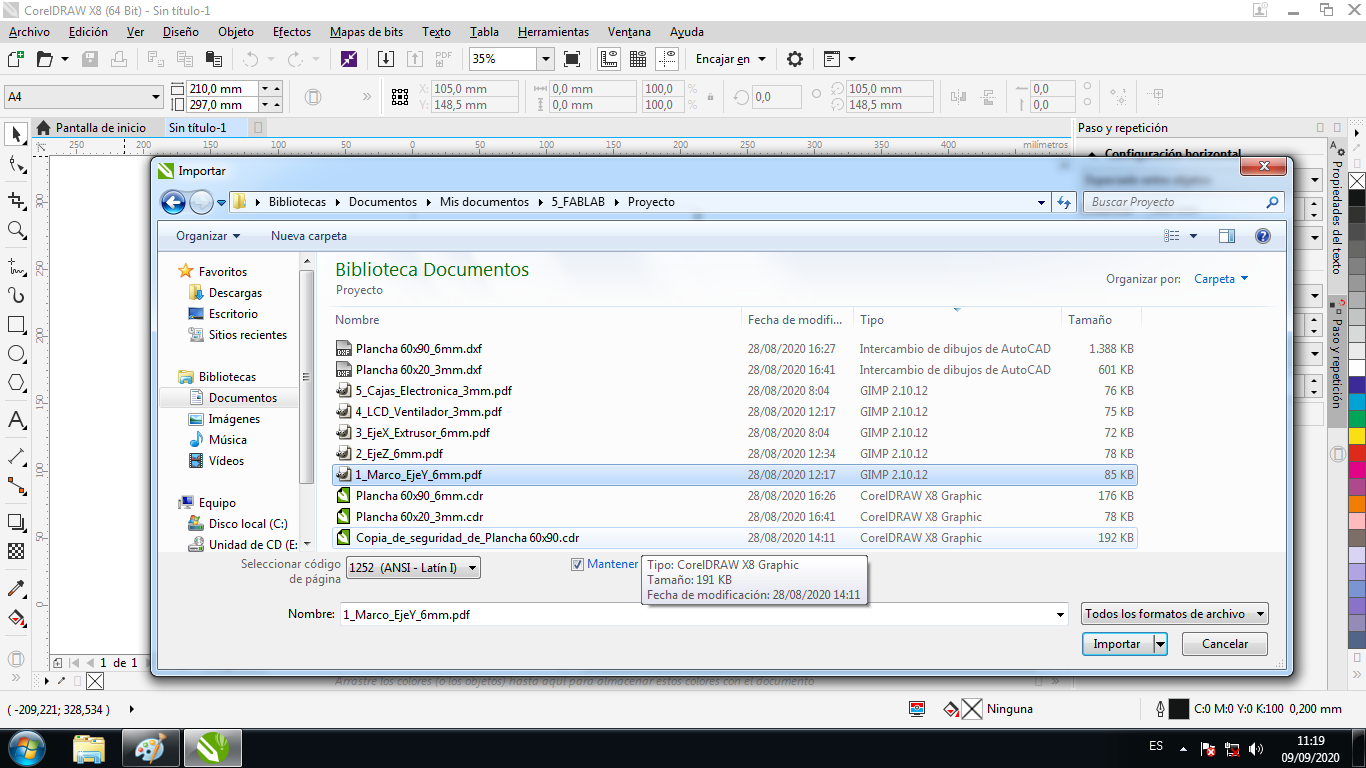Open the code page 1252 ANSI dropdown
Image resolution: width=1366 pixels, height=768 pixels.
tap(413, 568)
